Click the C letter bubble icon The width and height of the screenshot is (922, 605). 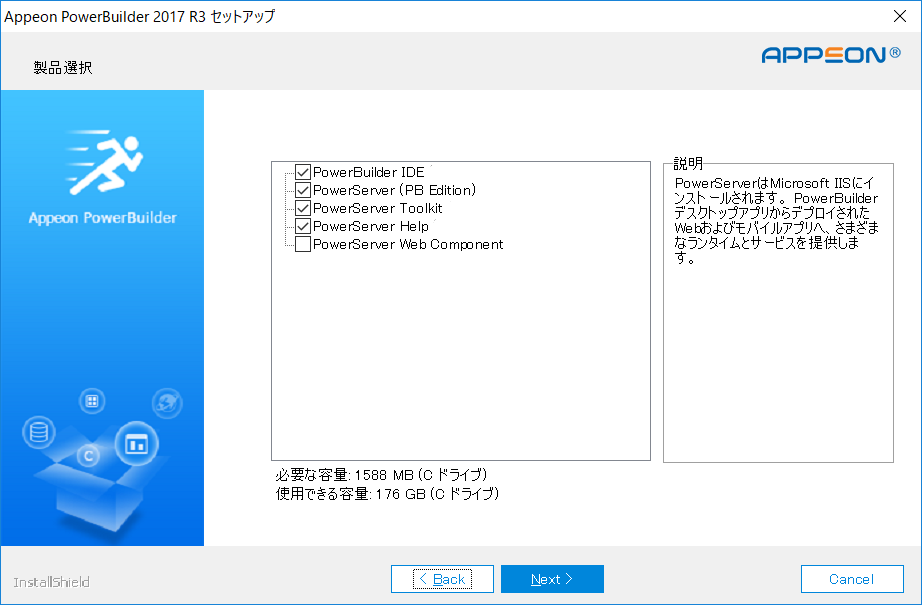click(x=88, y=456)
